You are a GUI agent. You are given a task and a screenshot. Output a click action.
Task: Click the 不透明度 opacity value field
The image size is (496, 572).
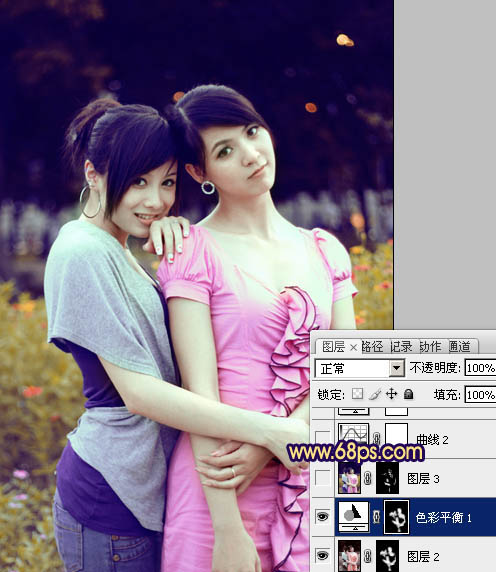[481, 368]
